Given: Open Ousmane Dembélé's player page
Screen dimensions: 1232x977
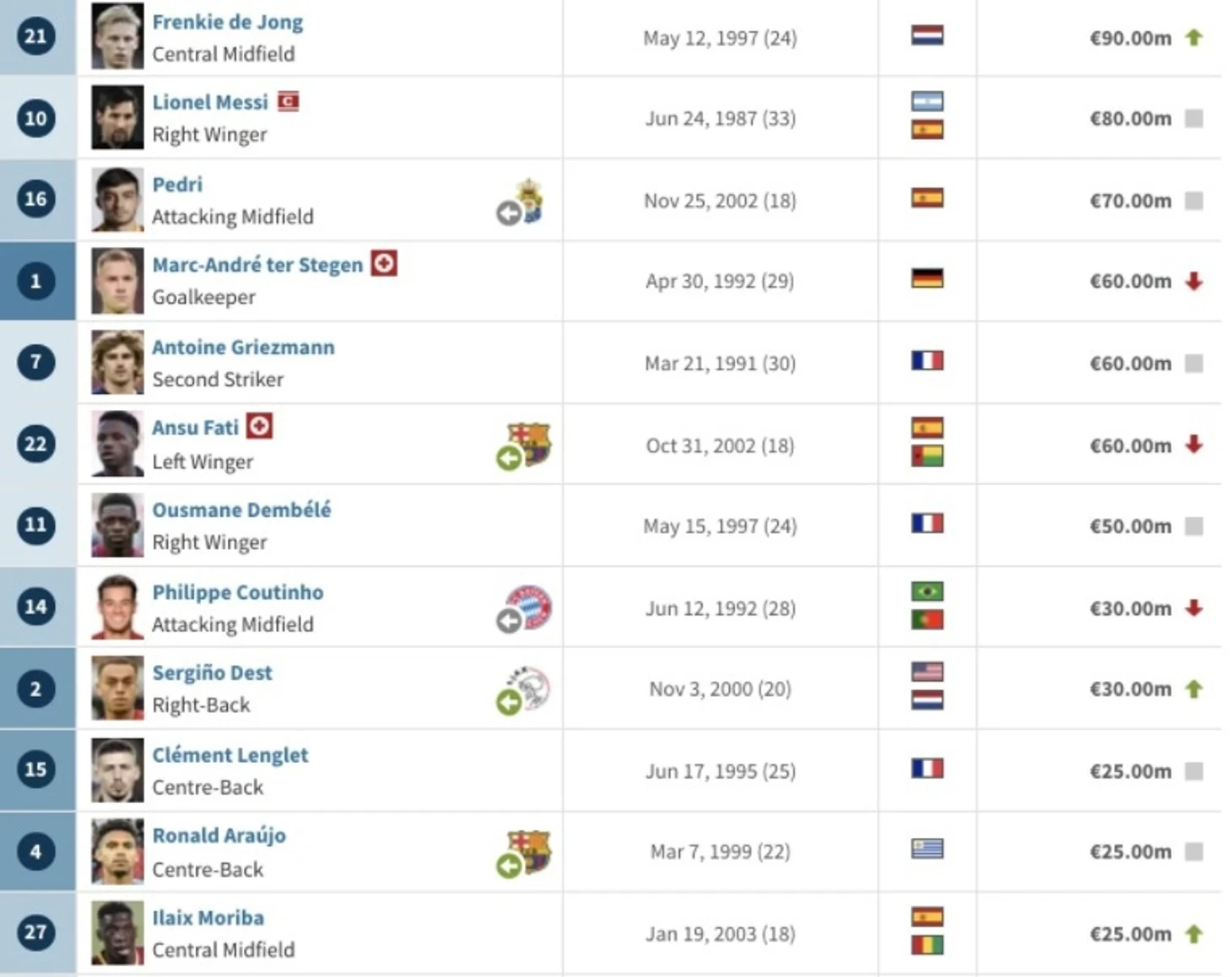Looking at the screenshot, I should (241, 510).
